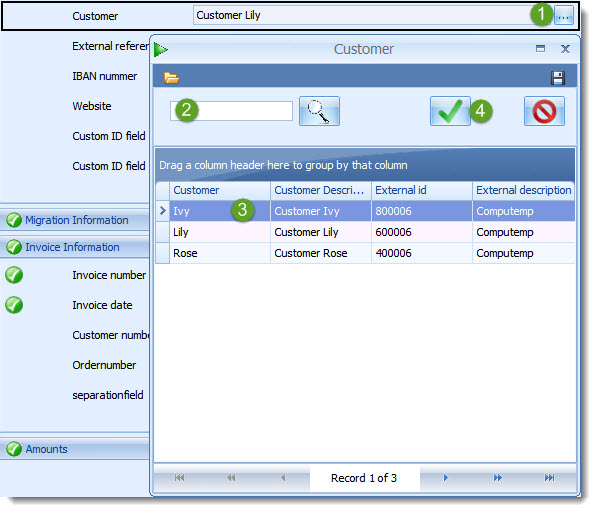Screen dimensions: 596x512
Task: Click the Customer Lily description cell
Action: pos(321,232)
